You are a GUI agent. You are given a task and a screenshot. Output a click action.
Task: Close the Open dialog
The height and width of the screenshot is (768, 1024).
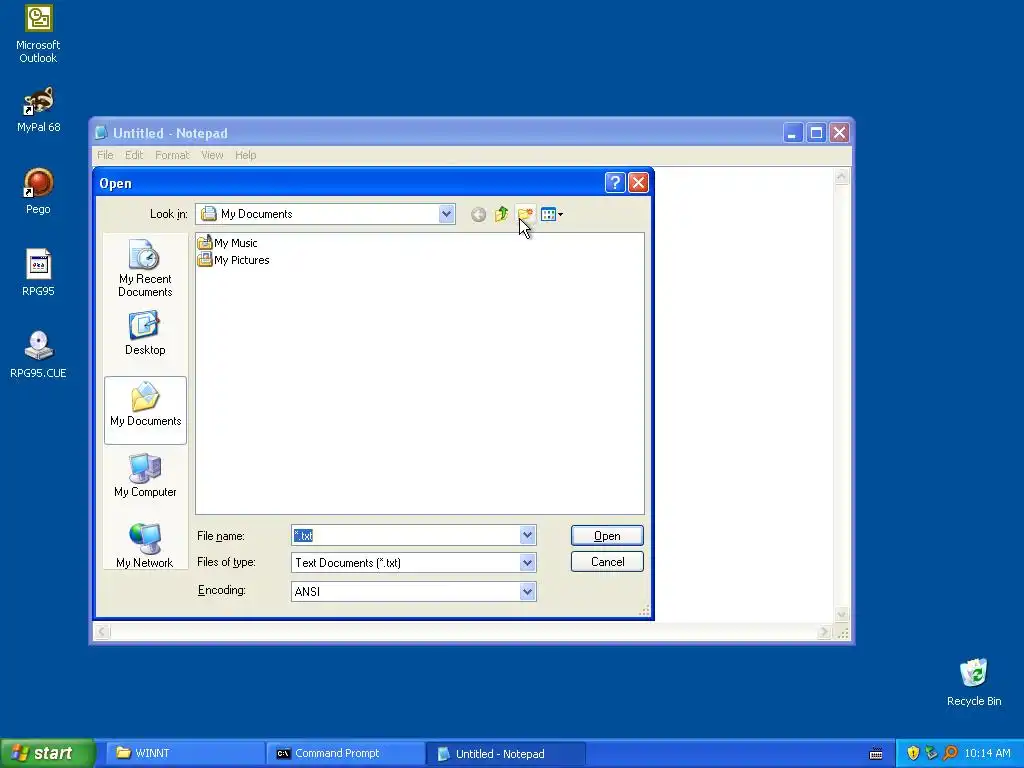(638, 183)
